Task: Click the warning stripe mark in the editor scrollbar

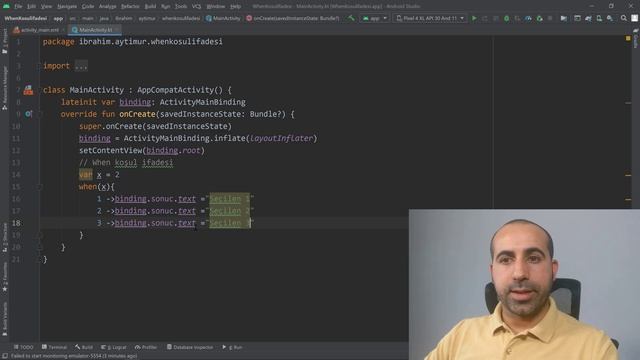Action: pyautogui.click(x=628, y=175)
